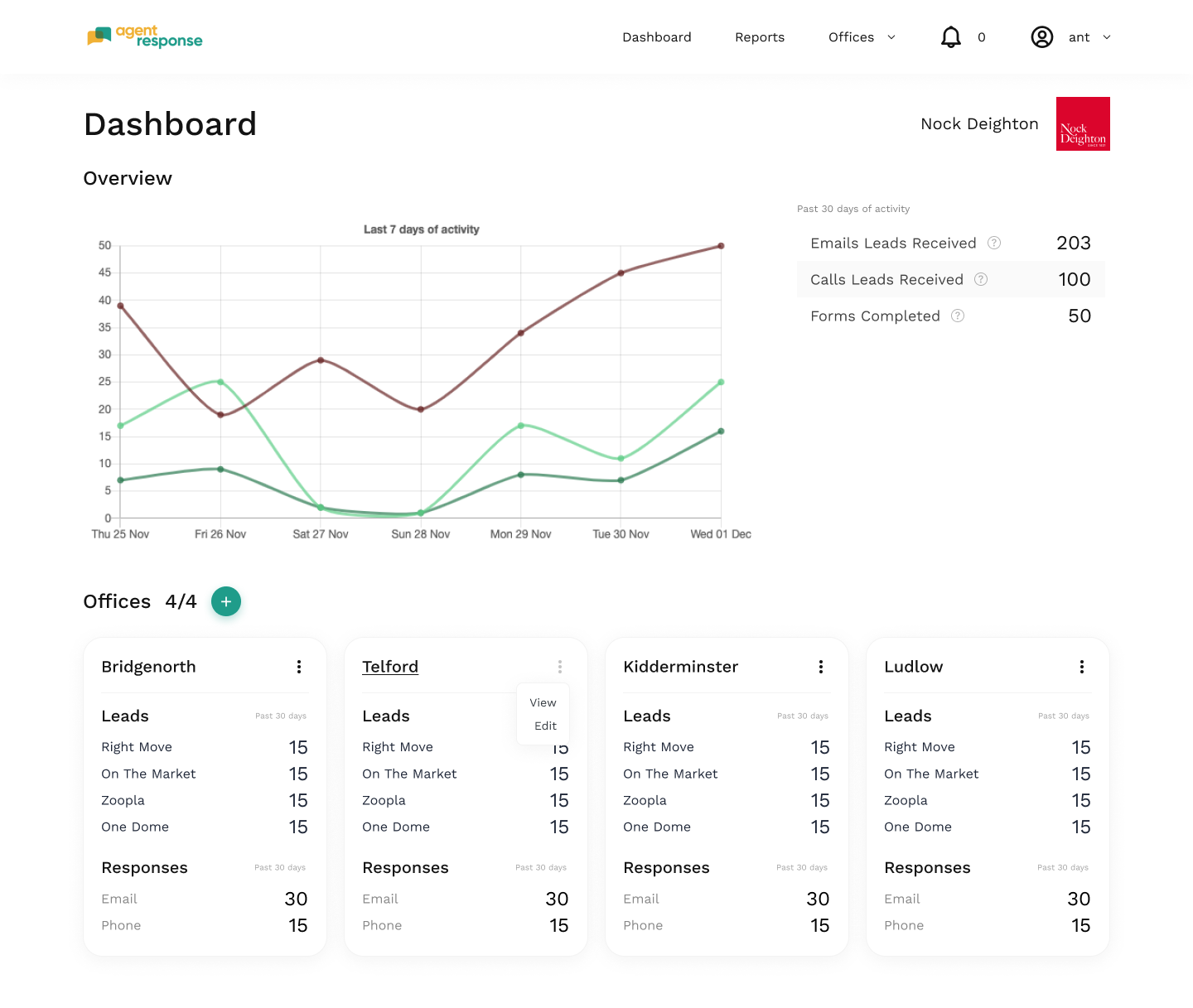The width and height of the screenshot is (1193, 1008).
Task: Click the user profile avatar icon
Action: [x=1042, y=37]
